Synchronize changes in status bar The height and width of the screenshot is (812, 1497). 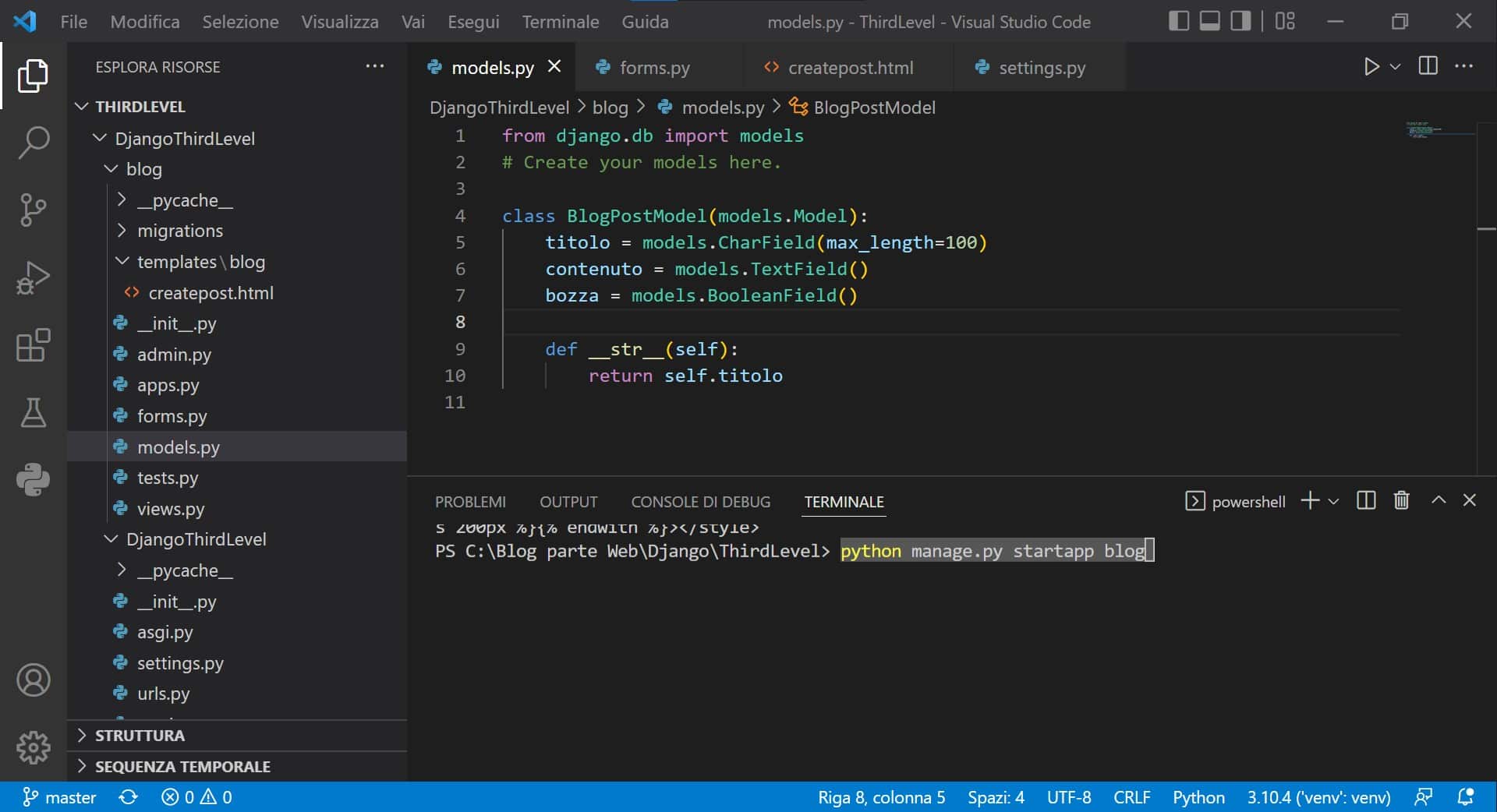pos(129,797)
